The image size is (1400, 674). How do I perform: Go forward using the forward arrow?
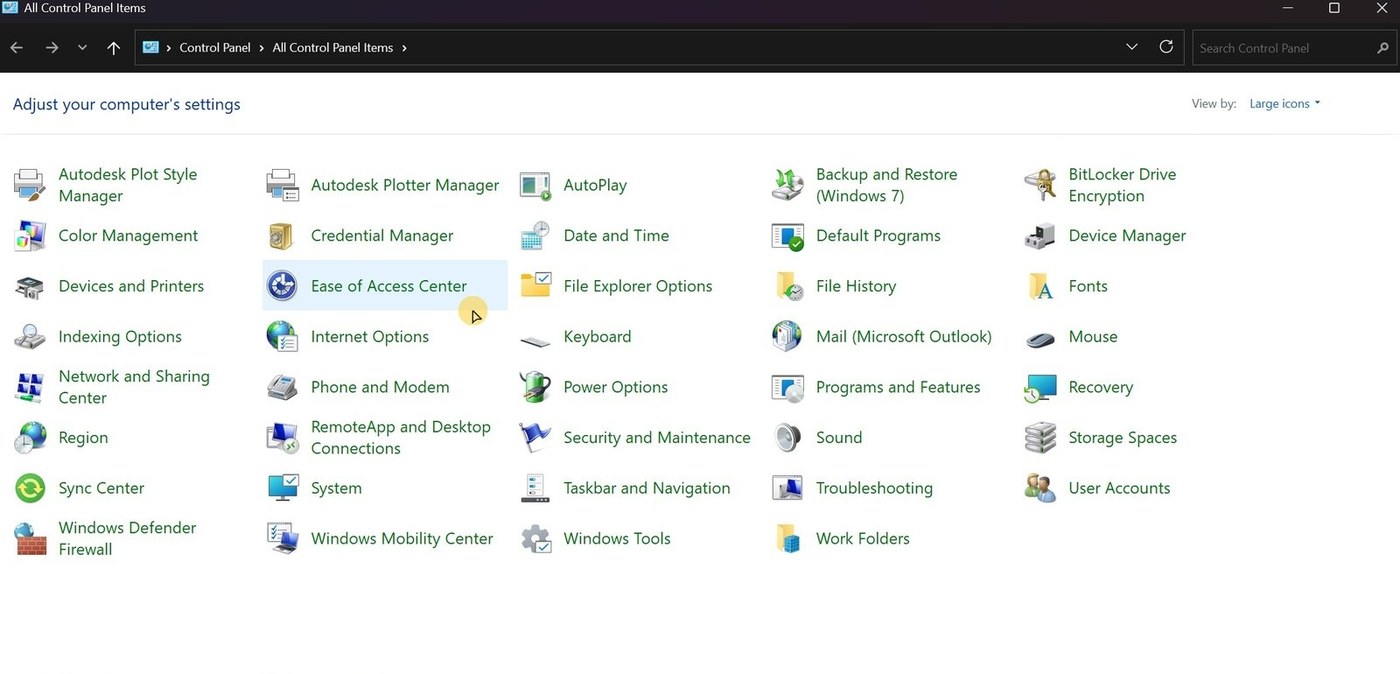click(51, 48)
